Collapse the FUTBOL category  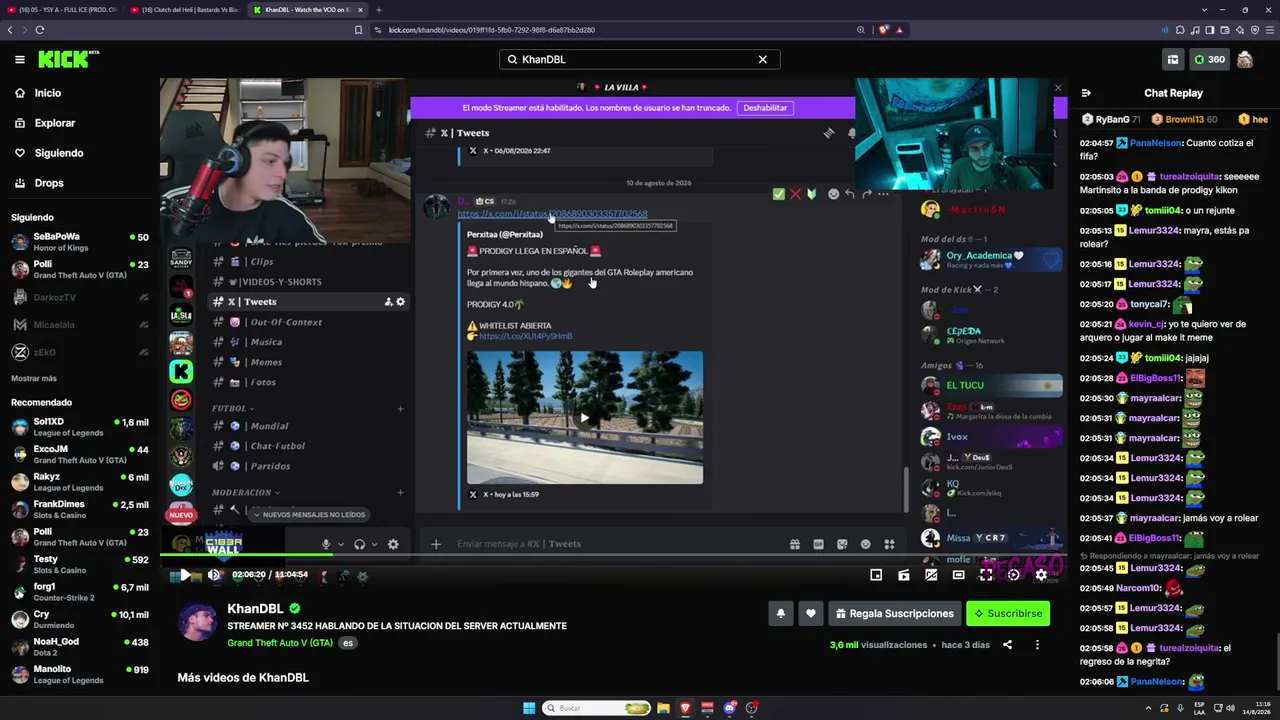233,408
